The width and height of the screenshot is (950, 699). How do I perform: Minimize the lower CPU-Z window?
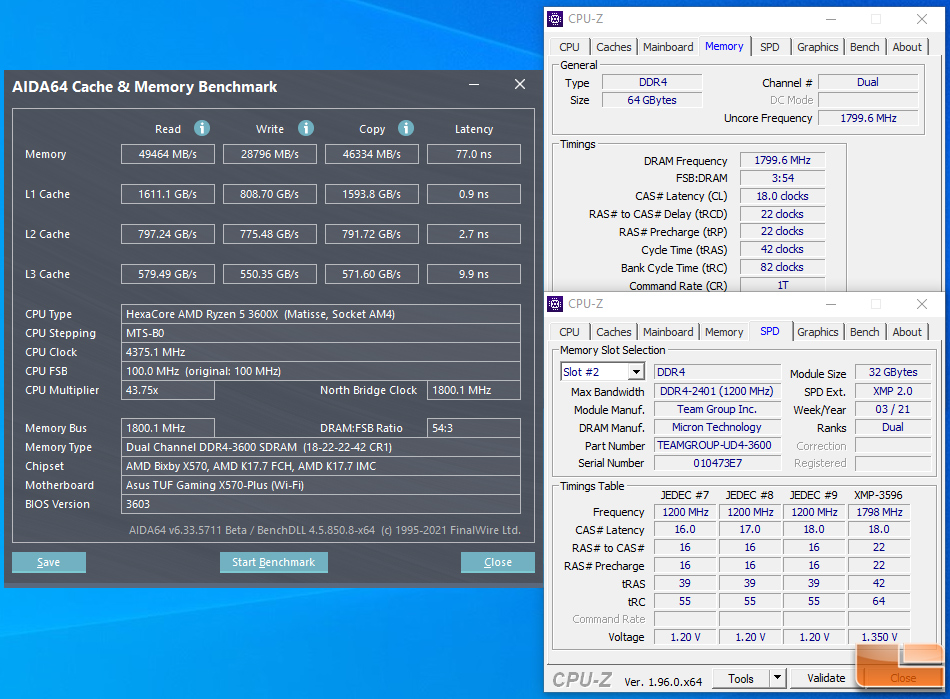click(x=831, y=304)
